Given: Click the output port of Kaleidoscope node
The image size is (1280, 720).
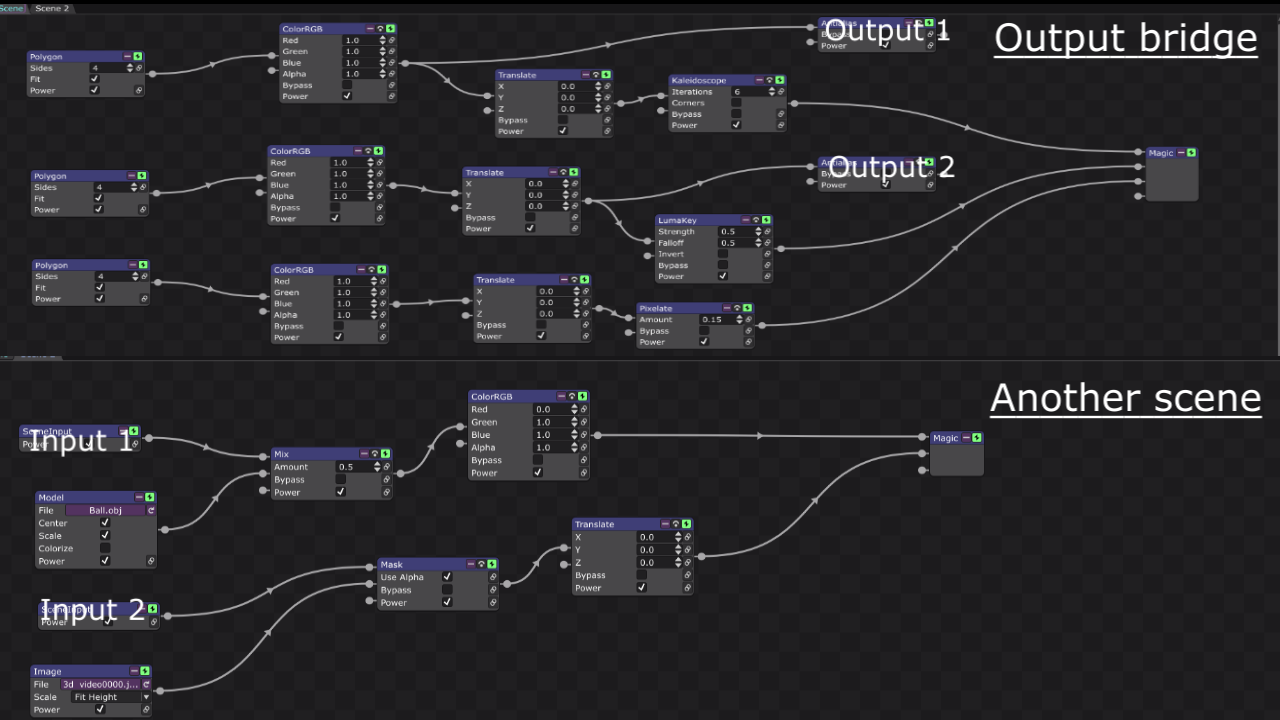Looking at the screenshot, I should coord(793,103).
